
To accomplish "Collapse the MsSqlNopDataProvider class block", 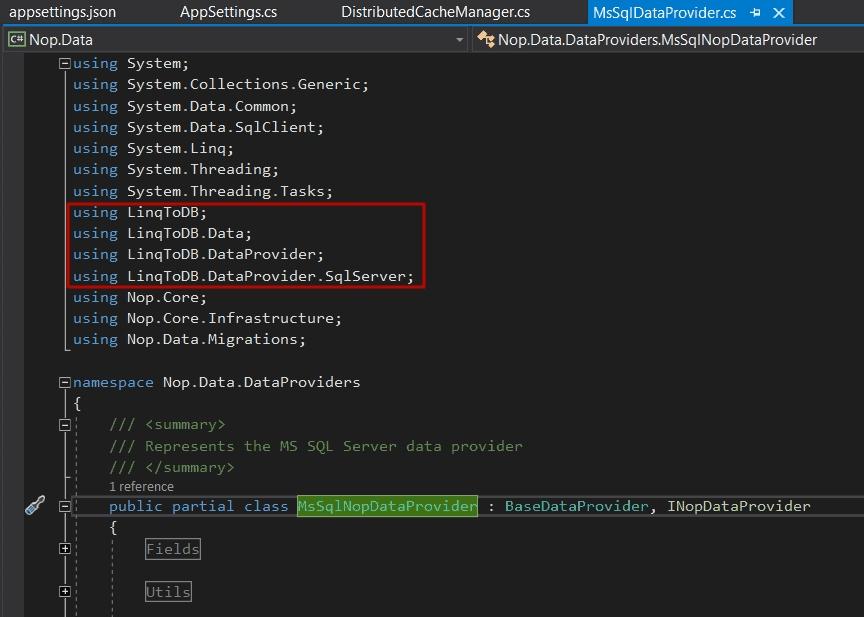I will point(65,506).
